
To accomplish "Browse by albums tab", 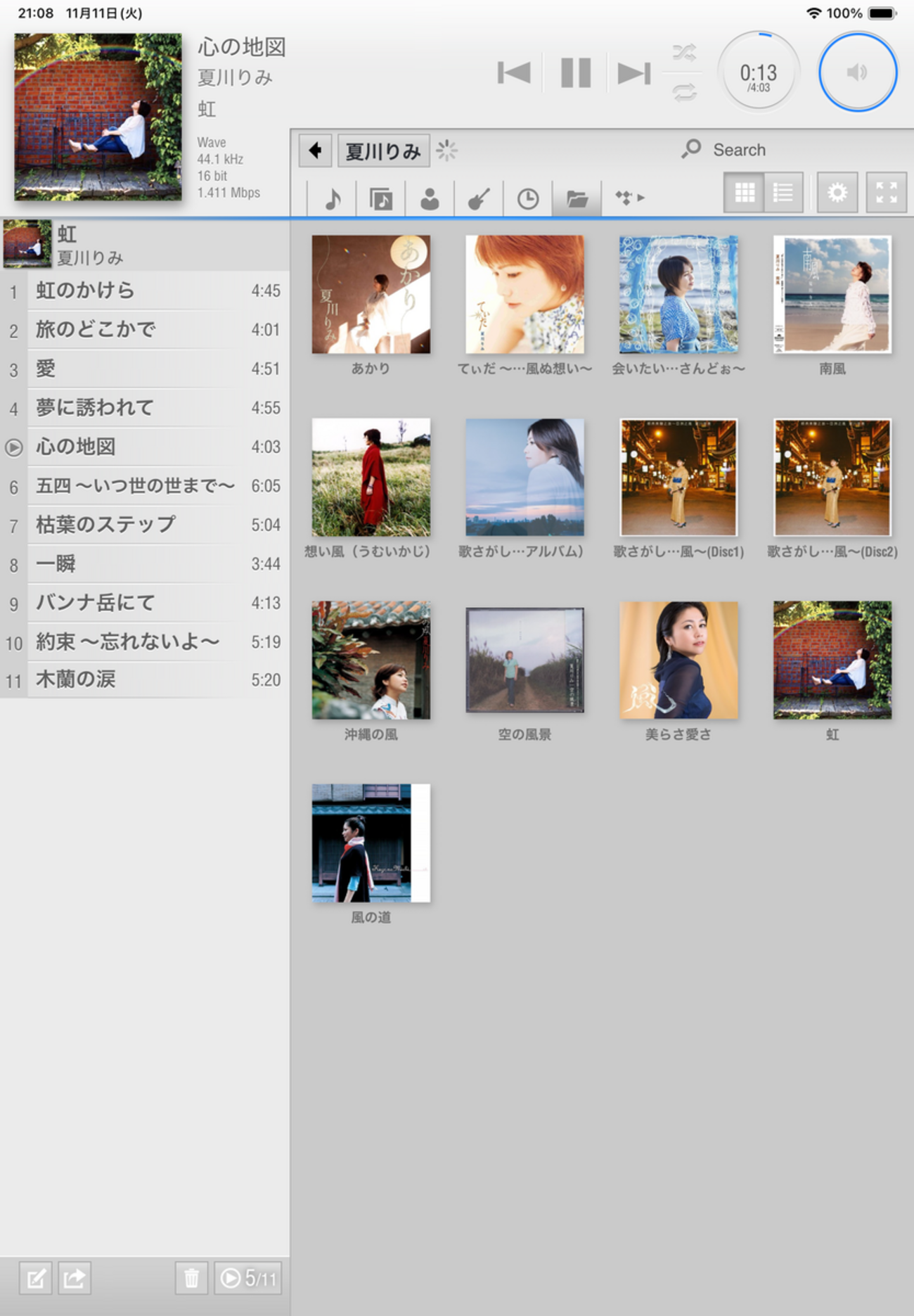I will click(x=381, y=198).
